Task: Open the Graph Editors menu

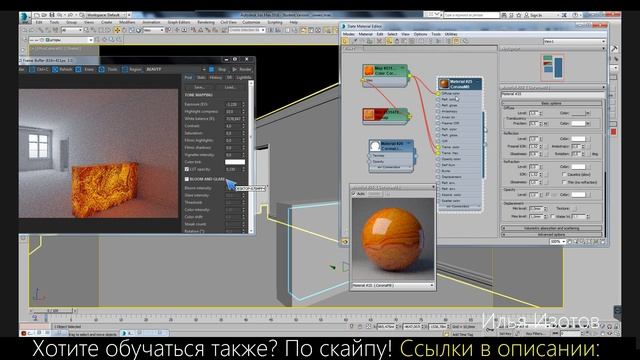Action: coord(179,22)
